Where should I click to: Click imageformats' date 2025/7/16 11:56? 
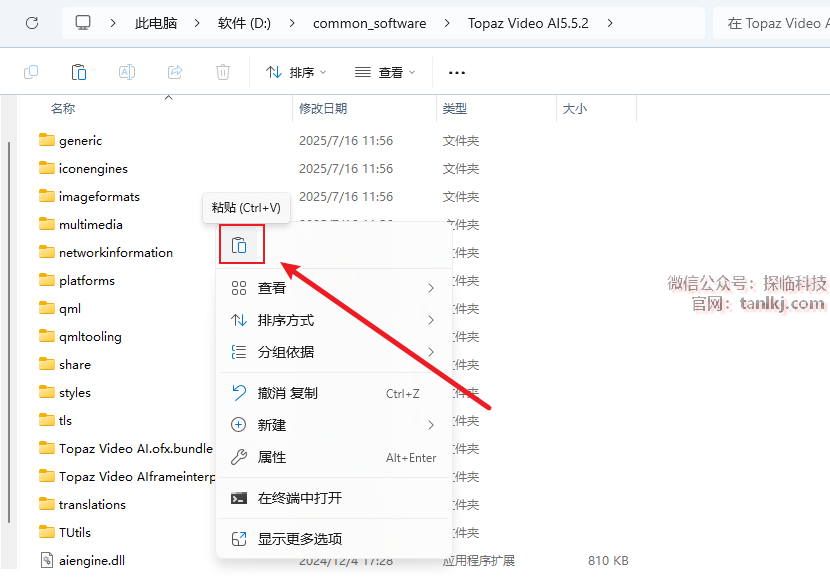346,196
